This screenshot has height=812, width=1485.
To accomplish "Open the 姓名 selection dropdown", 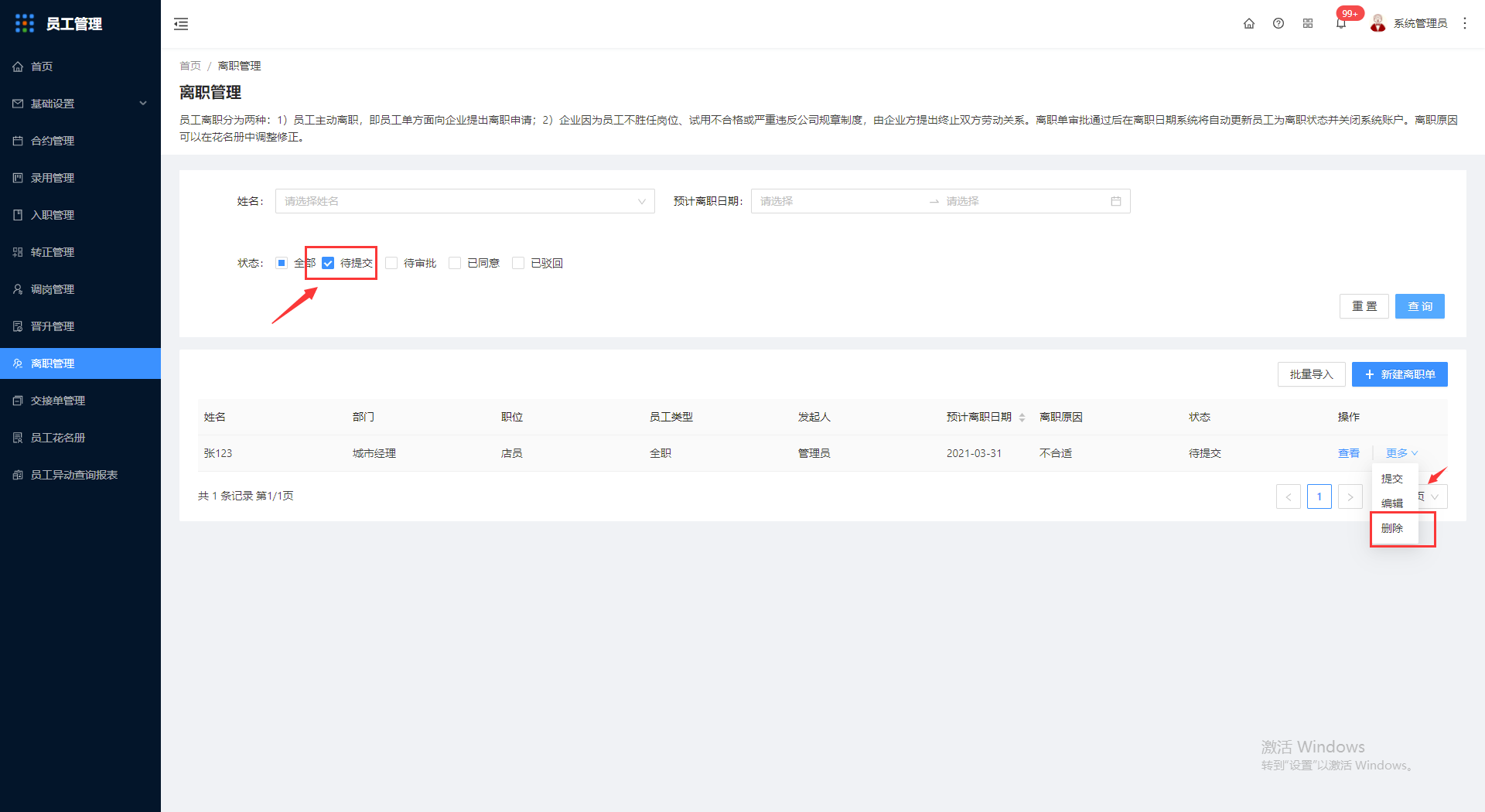I will (465, 201).
